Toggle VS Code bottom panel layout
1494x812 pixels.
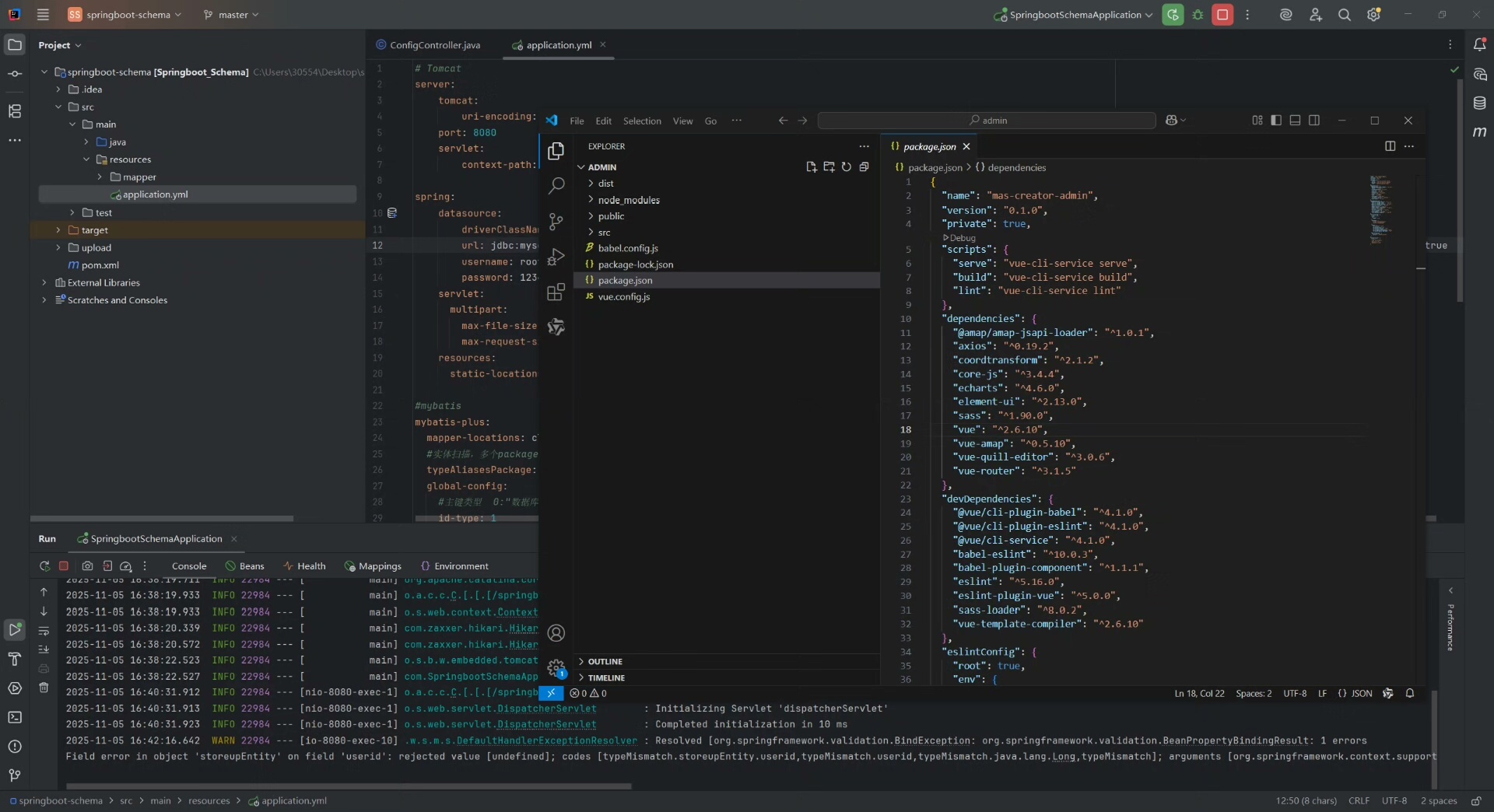click(1295, 121)
